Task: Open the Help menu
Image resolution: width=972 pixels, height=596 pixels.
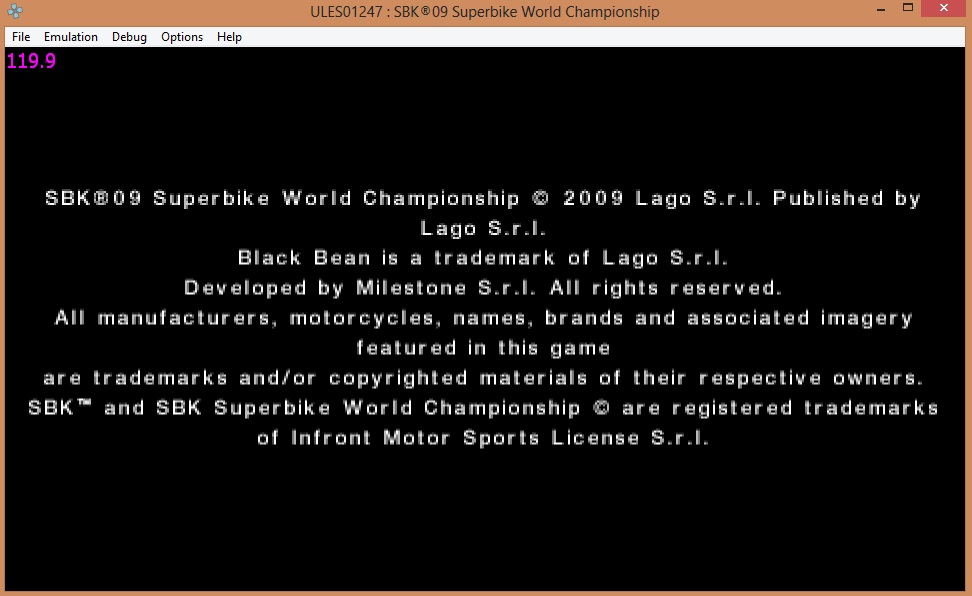Action: [229, 37]
